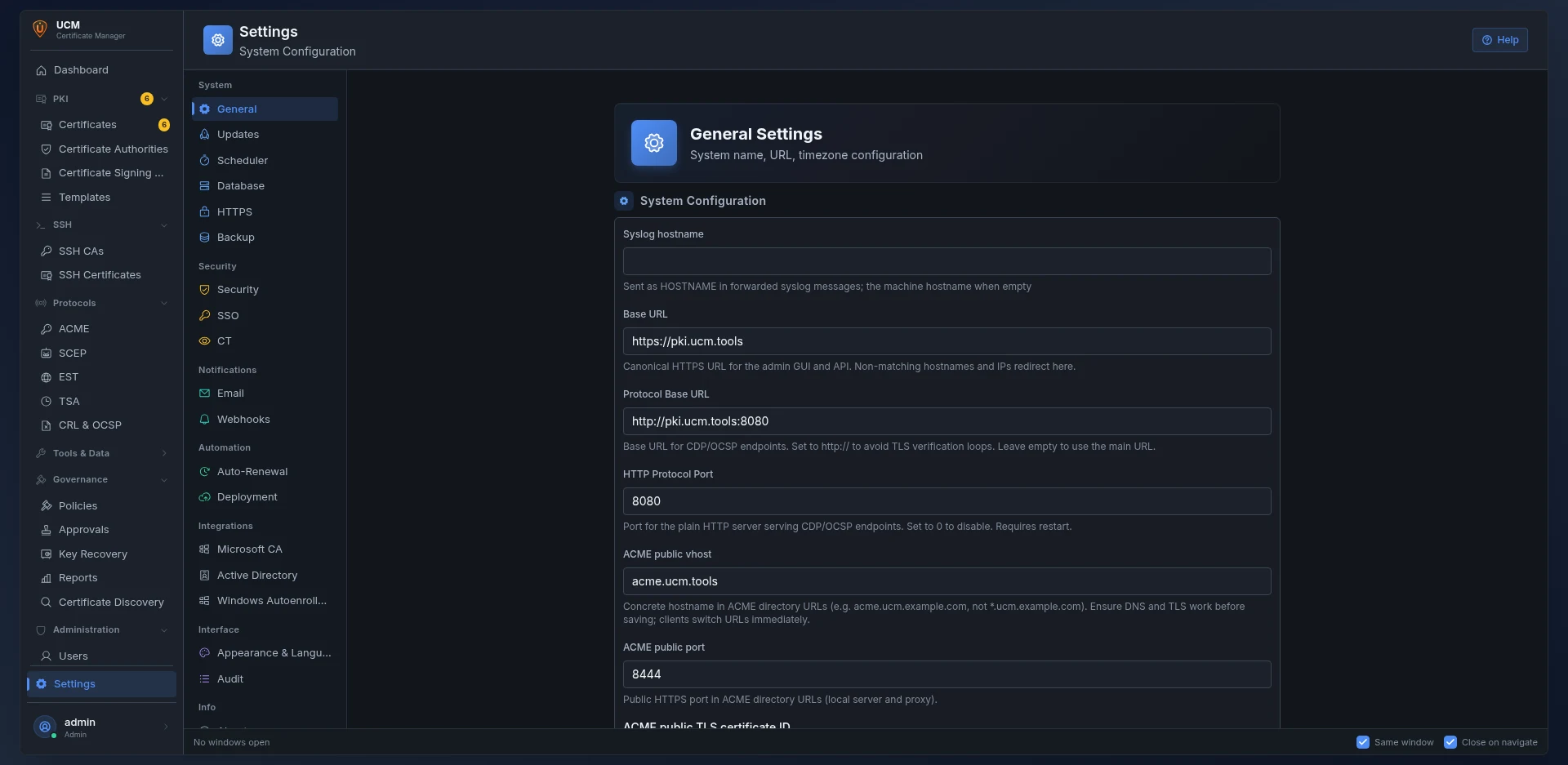Click the Syslog hostname input field

947,261
